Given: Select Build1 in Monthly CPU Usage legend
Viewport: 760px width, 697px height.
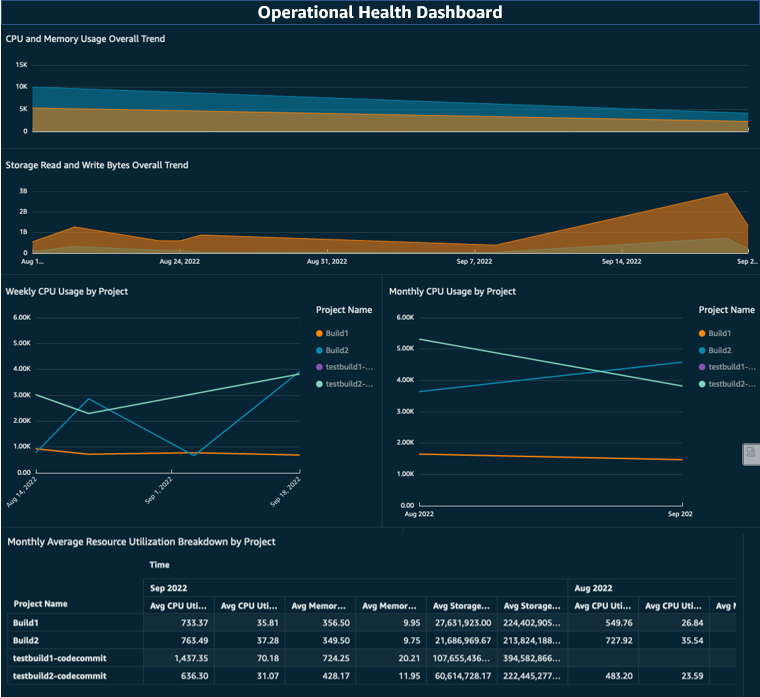Looking at the screenshot, I should (715, 333).
